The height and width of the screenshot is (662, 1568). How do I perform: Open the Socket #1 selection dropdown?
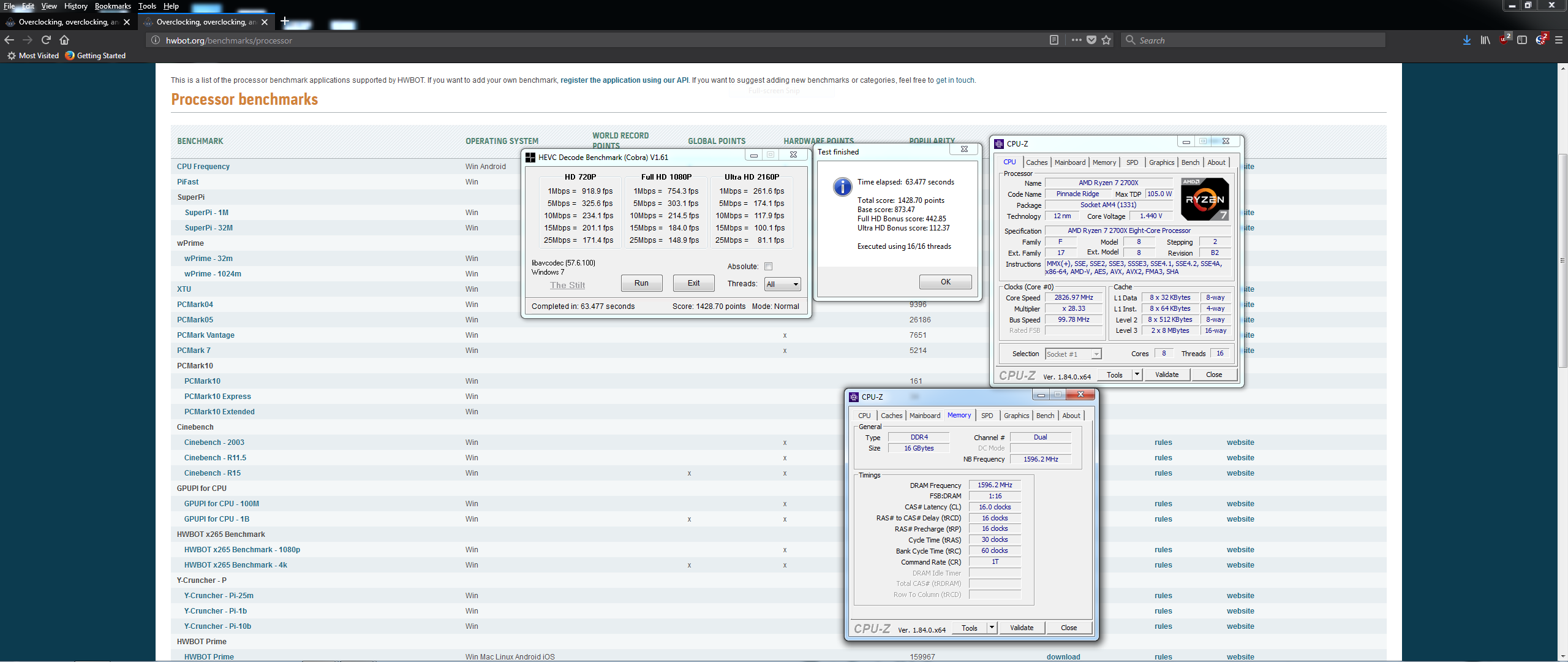click(x=1073, y=354)
